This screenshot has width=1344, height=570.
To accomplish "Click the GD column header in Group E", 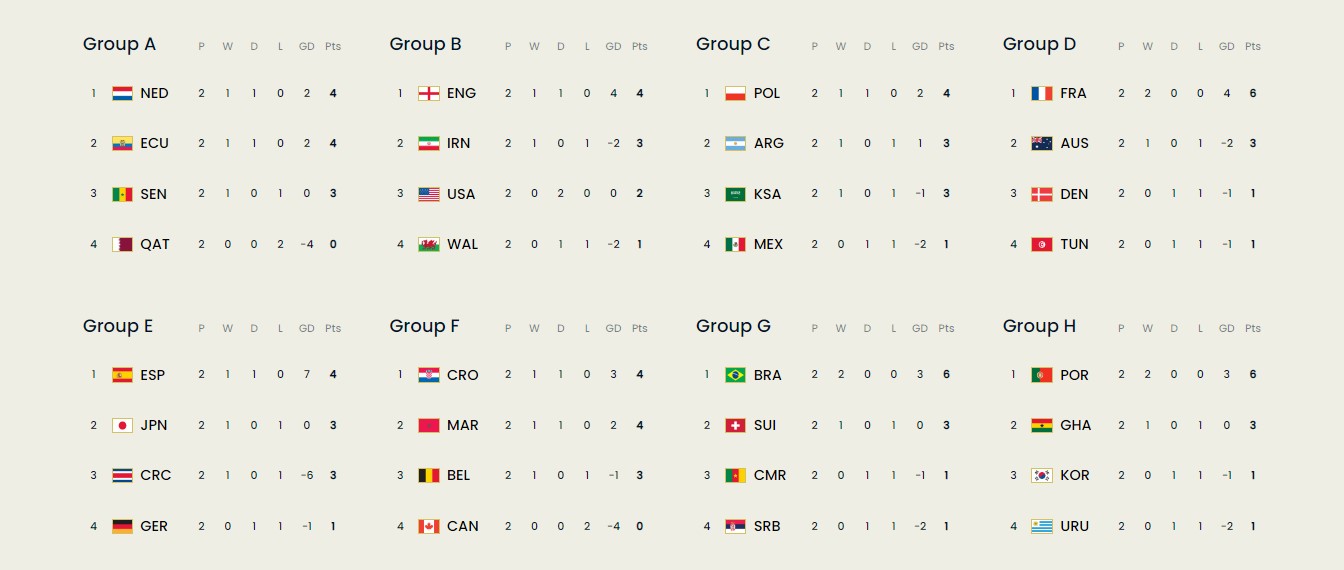I will (x=306, y=328).
